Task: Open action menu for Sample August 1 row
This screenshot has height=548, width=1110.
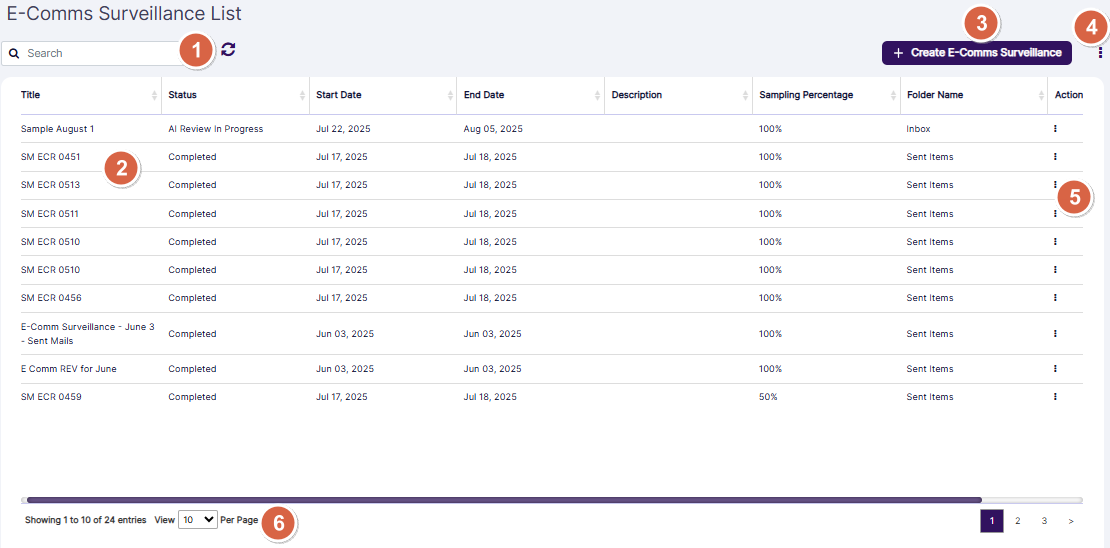Action: 1055,129
